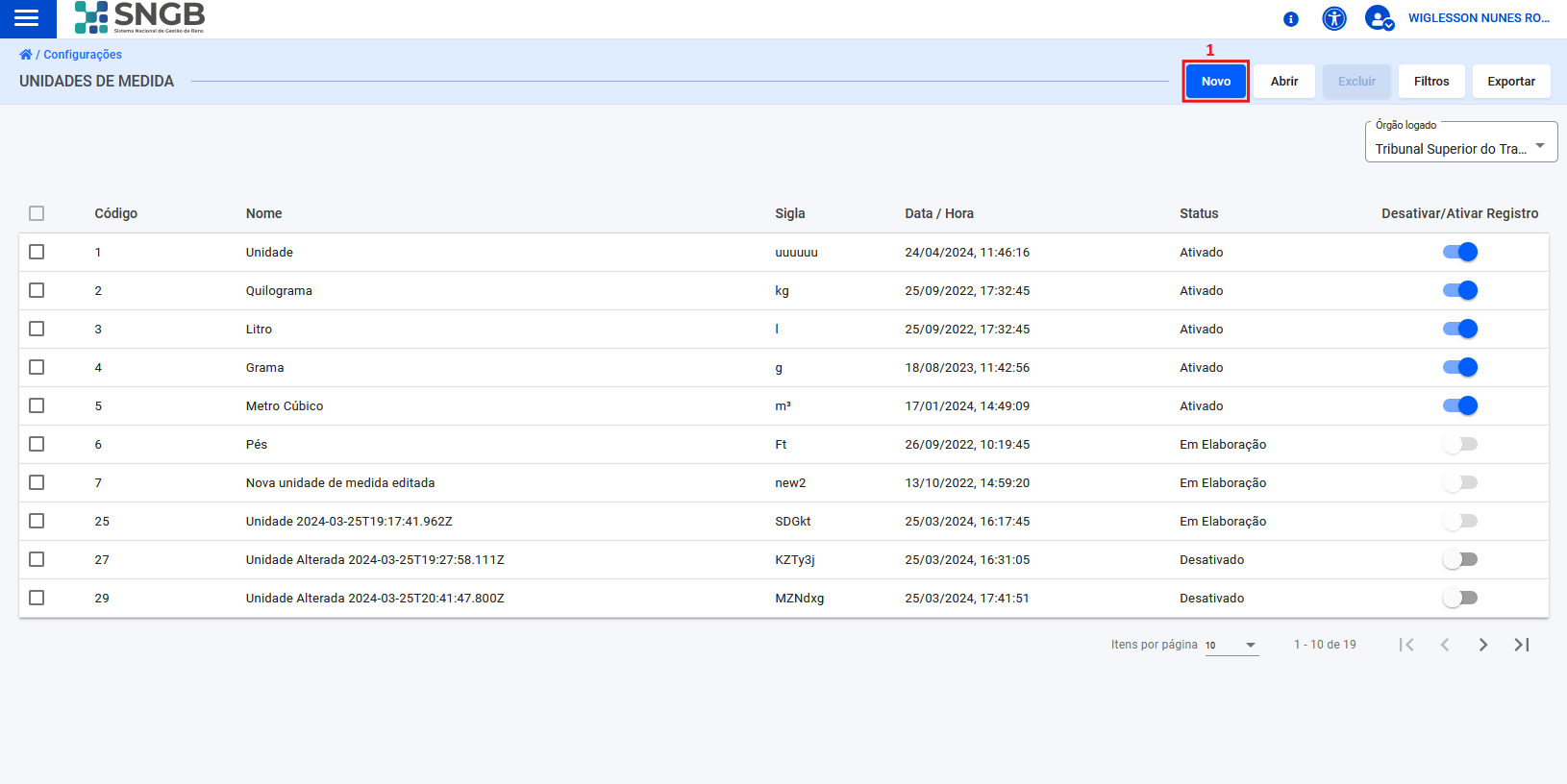The image size is (1567, 784).
Task: Open the Itens por página dropdown
Action: (x=1231, y=645)
